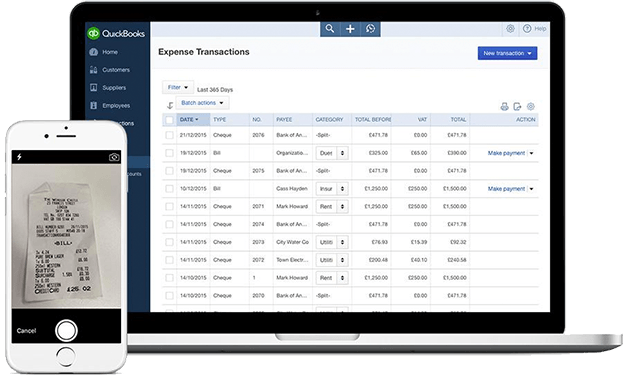Select checkbox for the Cass Hayden bill
The image size is (627, 375).
[169, 189]
